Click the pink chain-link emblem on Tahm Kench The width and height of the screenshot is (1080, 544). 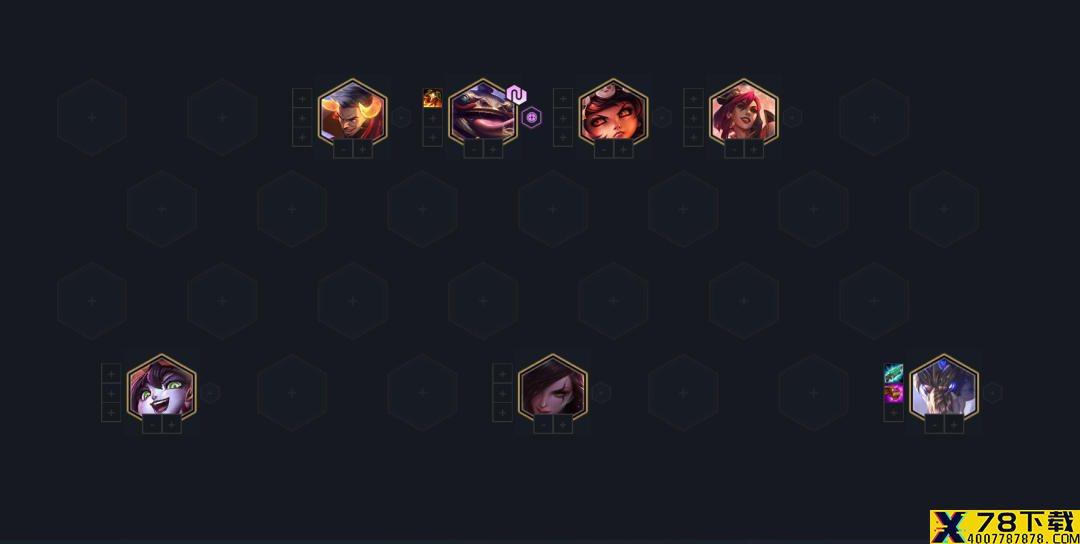(x=516, y=95)
